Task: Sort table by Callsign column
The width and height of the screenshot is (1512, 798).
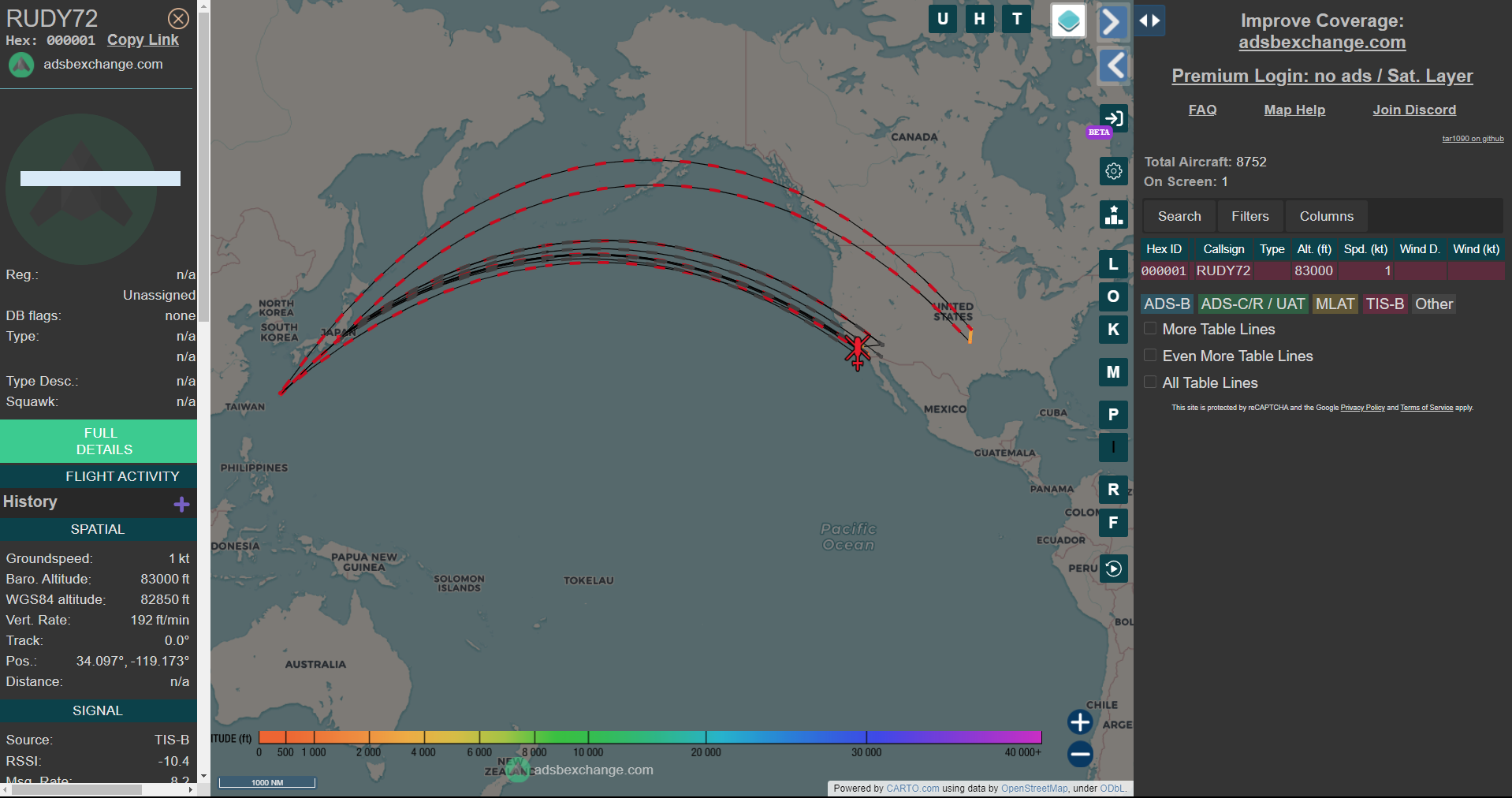Action: pyautogui.click(x=1223, y=249)
